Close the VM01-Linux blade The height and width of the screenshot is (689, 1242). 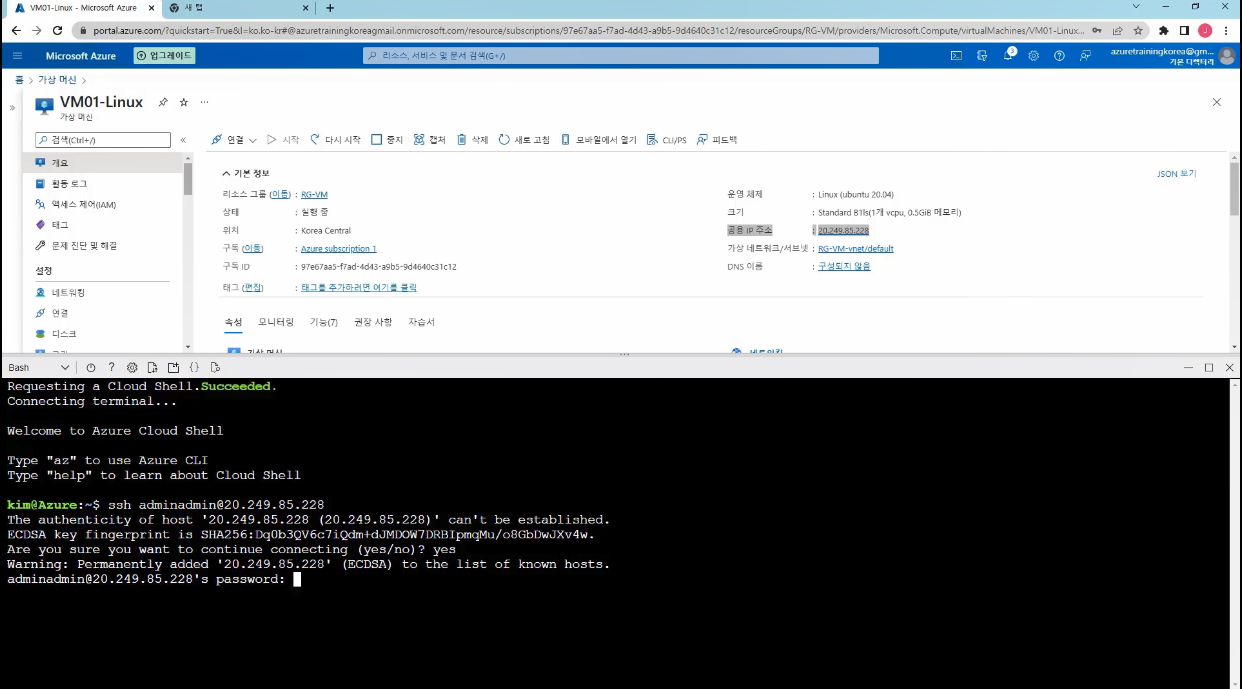[x=1217, y=102]
